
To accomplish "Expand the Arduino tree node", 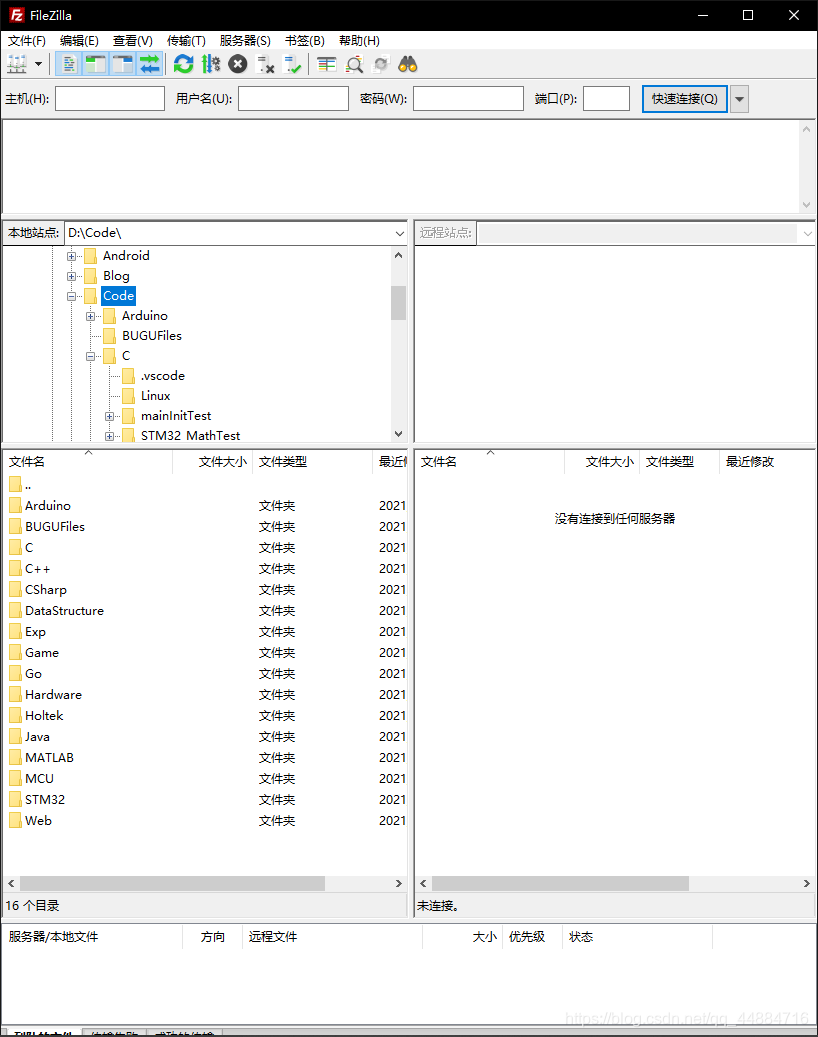I will pos(91,316).
